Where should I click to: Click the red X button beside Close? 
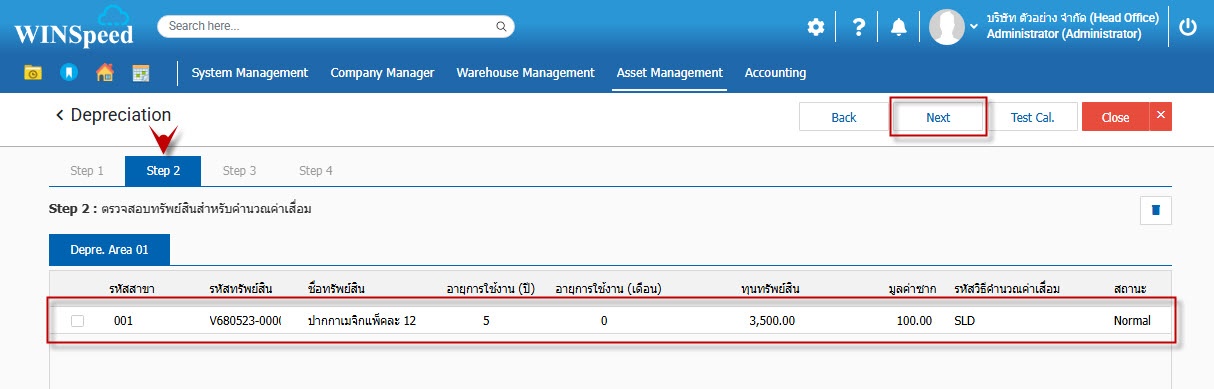1160,116
